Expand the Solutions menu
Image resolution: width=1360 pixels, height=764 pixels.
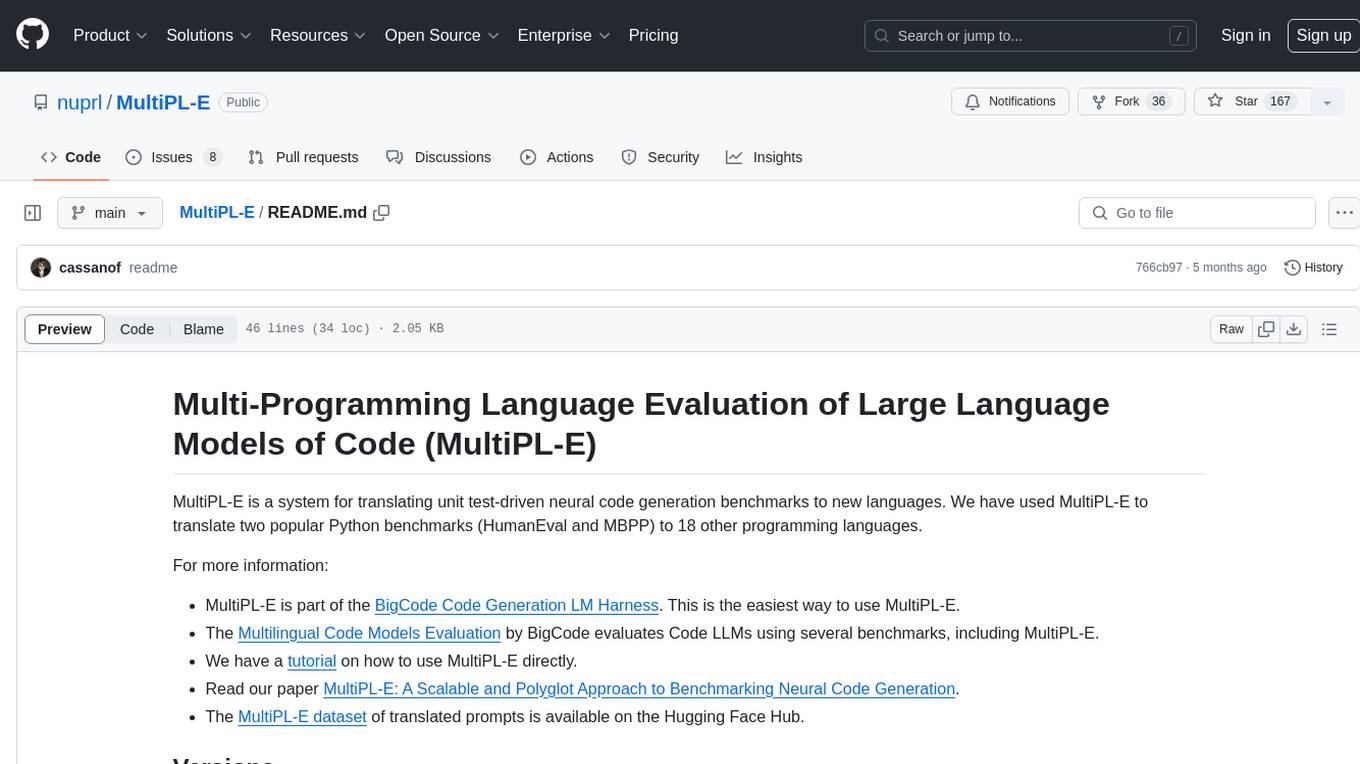209,35
